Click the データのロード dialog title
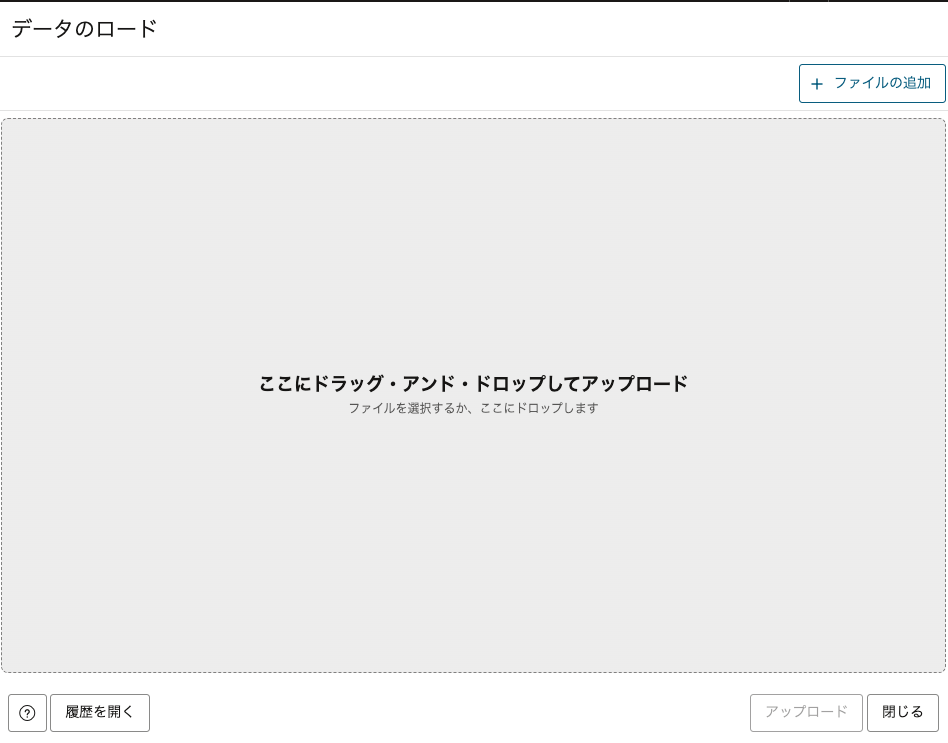 click(x=83, y=30)
